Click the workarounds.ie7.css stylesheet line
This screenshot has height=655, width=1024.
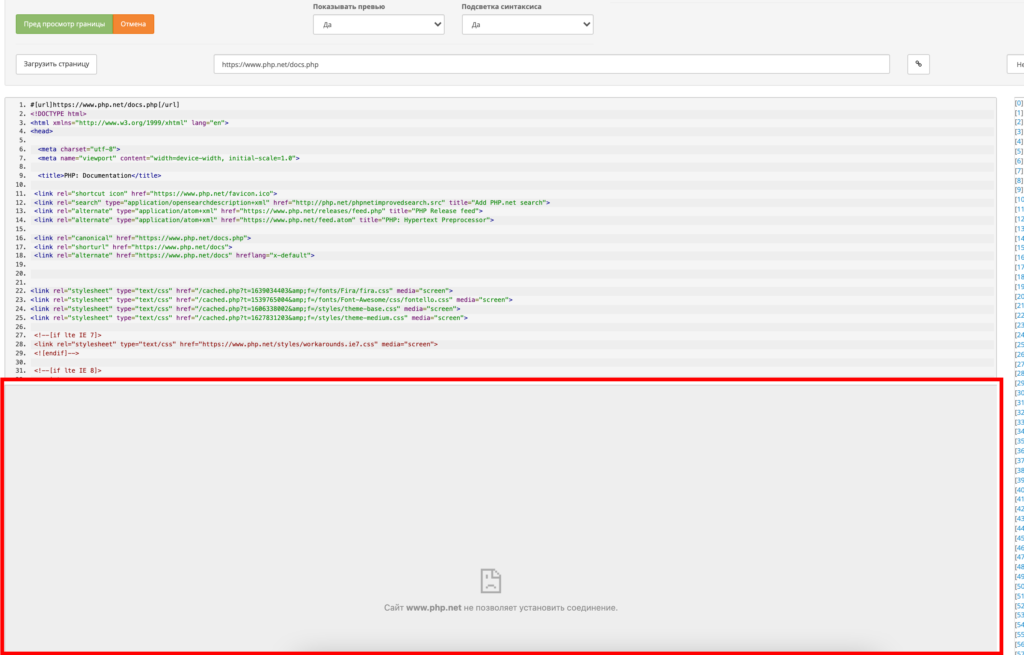(x=236, y=343)
